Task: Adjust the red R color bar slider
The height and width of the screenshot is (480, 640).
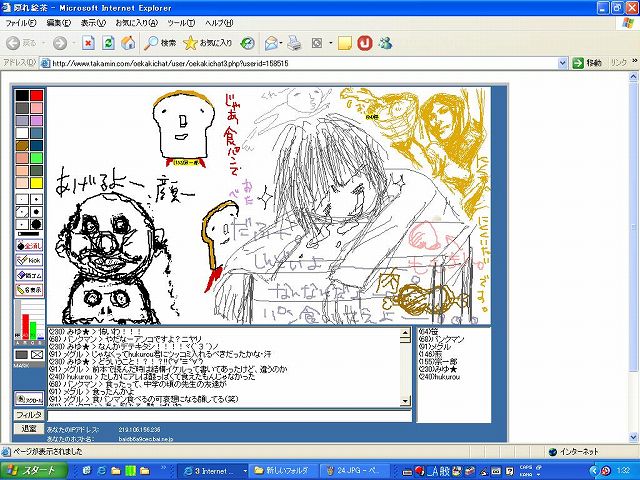Action: point(25,326)
